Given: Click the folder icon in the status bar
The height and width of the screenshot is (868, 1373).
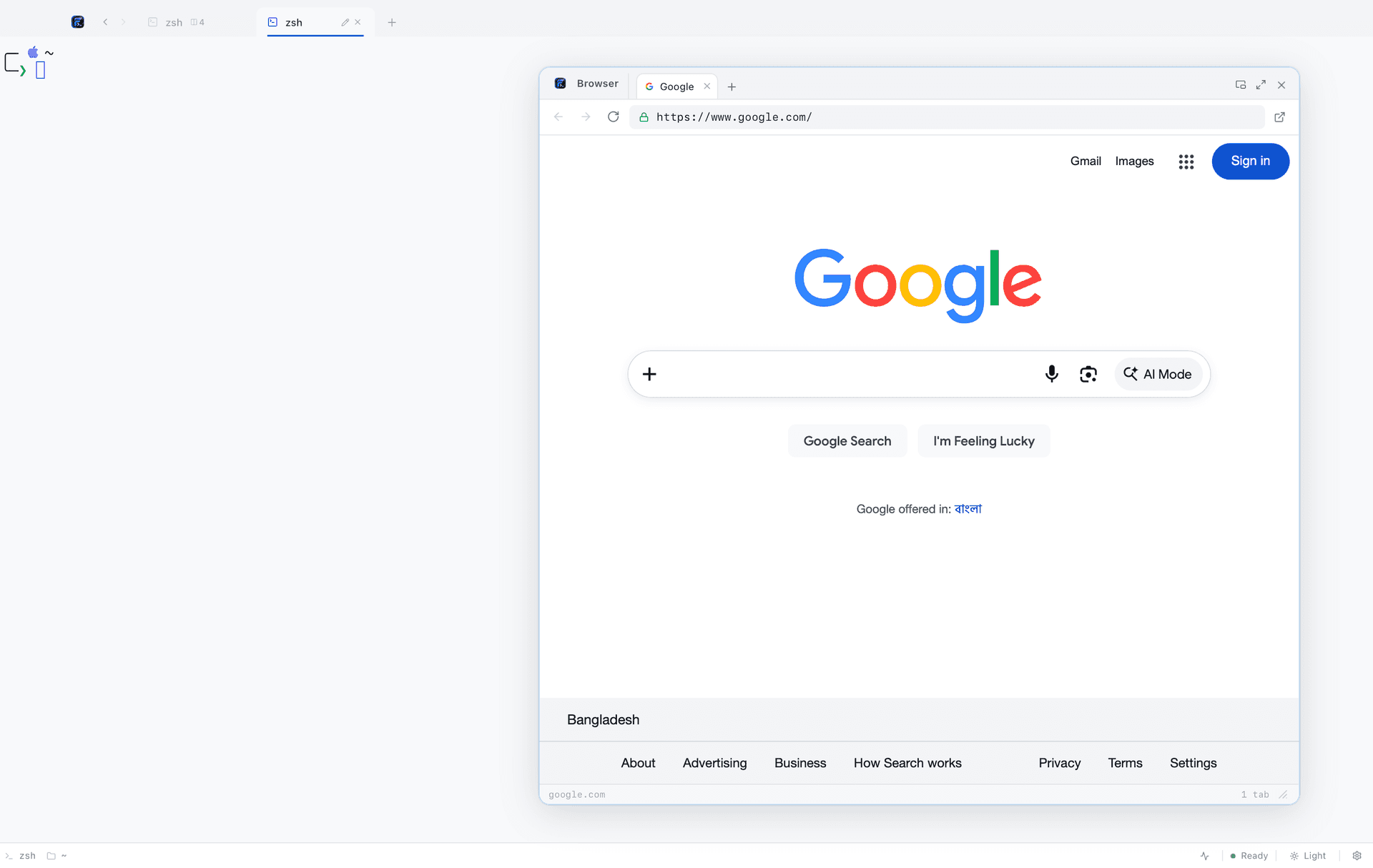Looking at the screenshot, I should click(x=51, y=856).
